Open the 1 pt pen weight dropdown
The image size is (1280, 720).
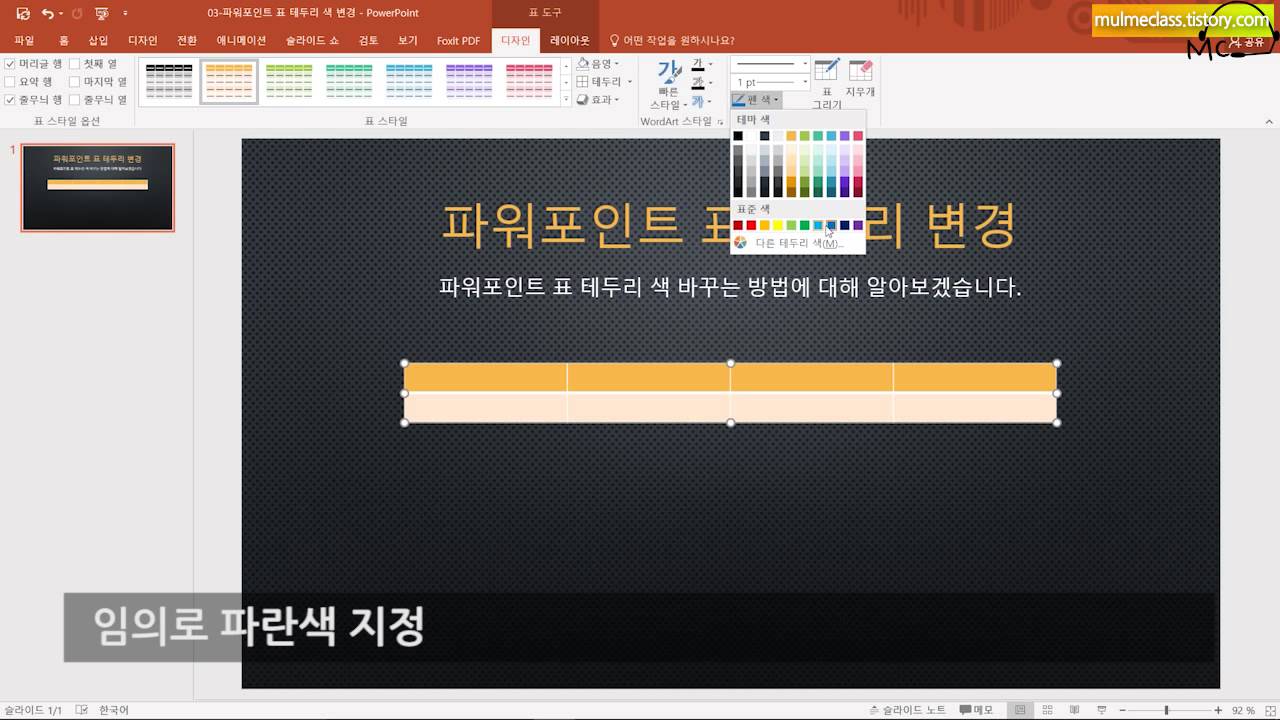pyautogui.click(x=770, y=82)
